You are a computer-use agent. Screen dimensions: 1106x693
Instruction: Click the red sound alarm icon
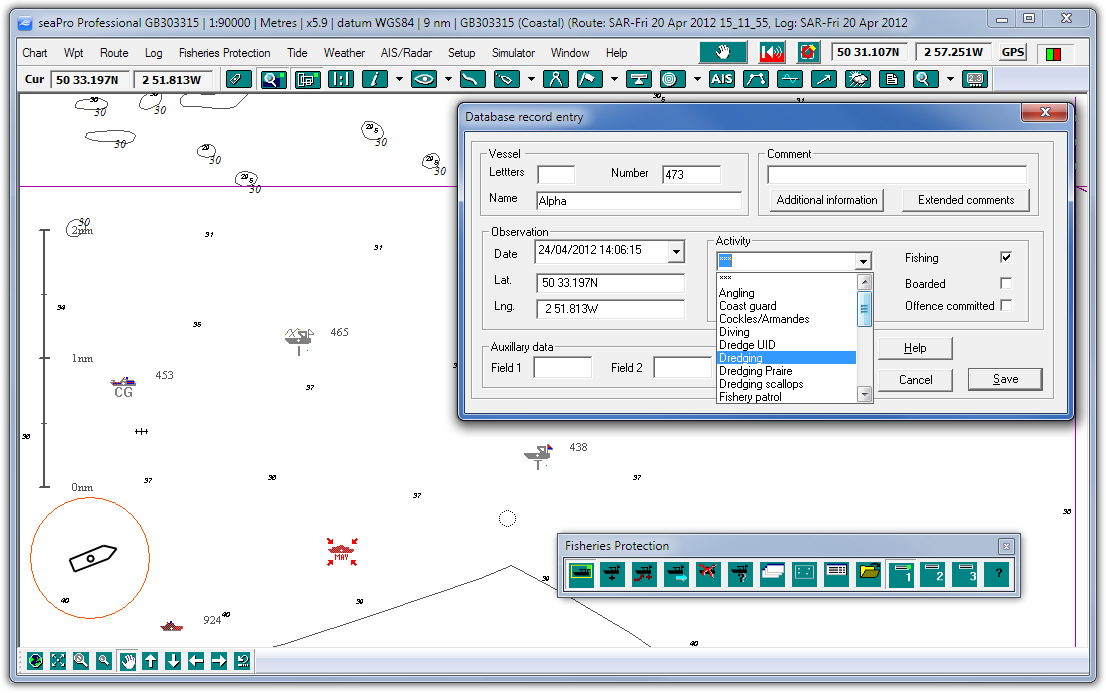(772, 52)
